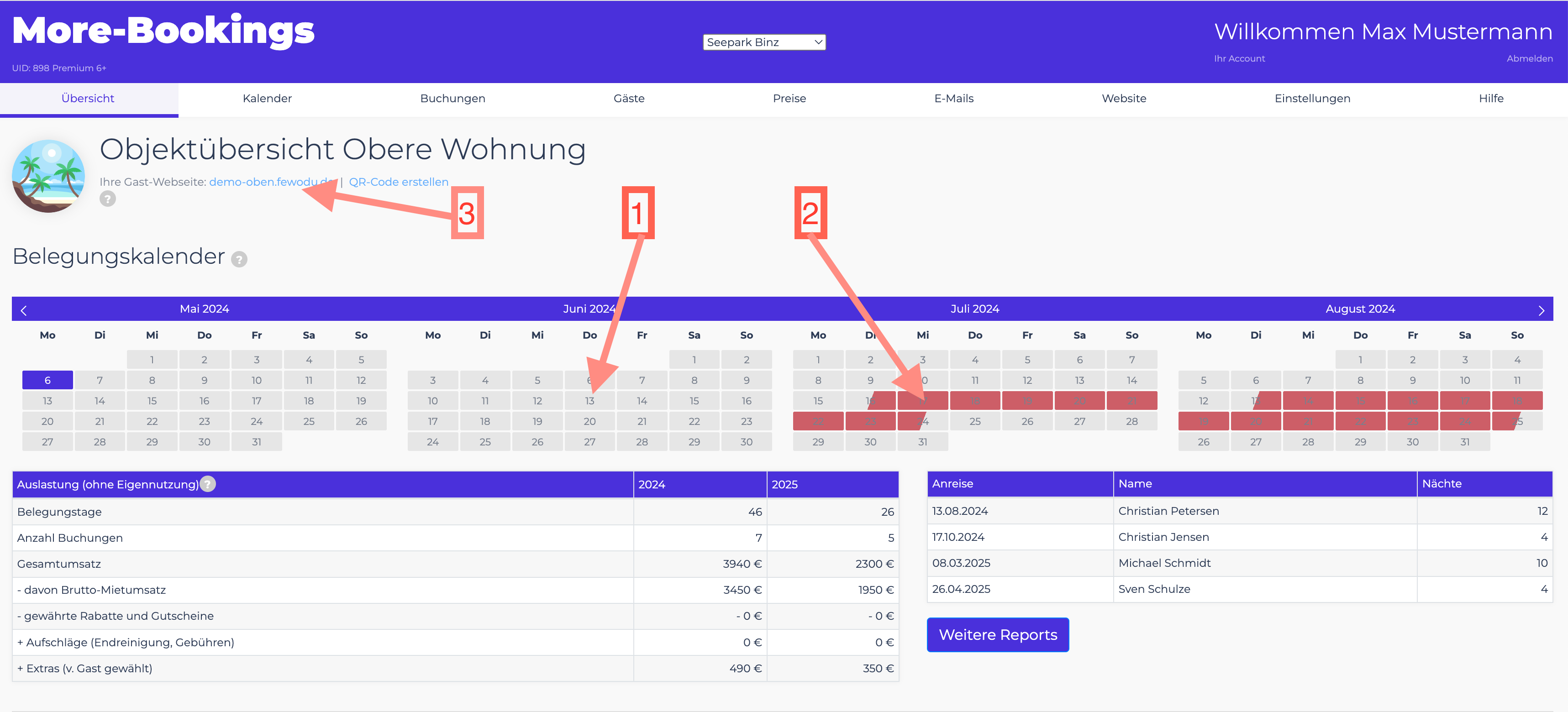Go to previous month in calendar
This screenshot has width=1568, height=712.
24,310
